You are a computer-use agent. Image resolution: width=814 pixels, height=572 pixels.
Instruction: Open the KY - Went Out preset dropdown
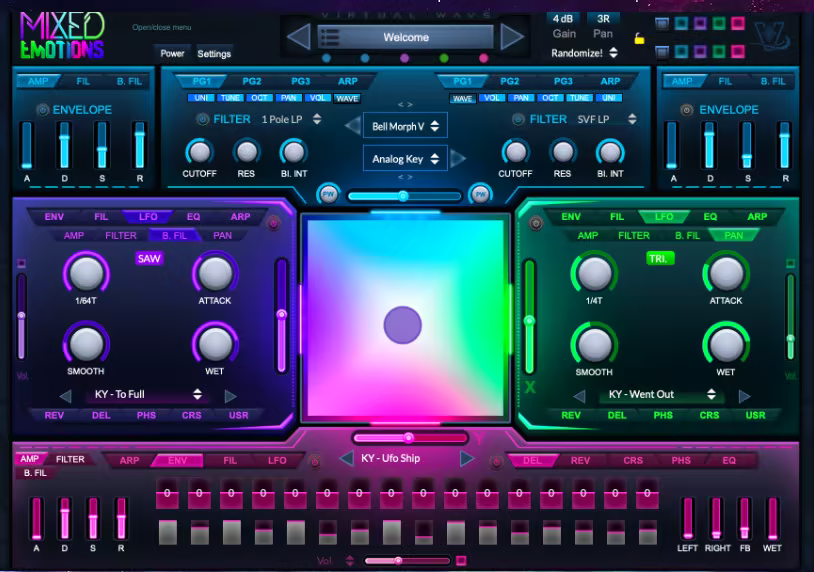click(x=662, y=394)
